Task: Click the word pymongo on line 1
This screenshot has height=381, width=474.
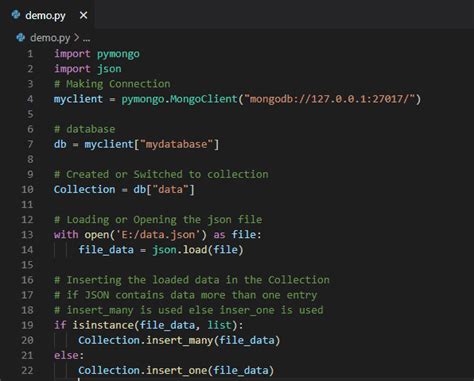Action: (x=118, y=54)
